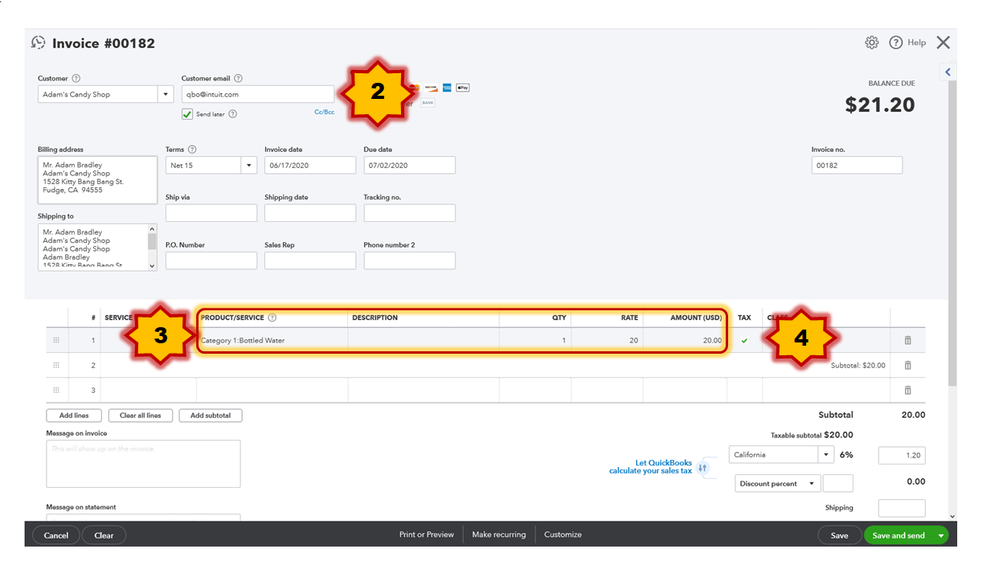Image resolution: width=999 pixels, height=578 pixels.
Task: Open the settings gear icon
Action: (872, 43)
